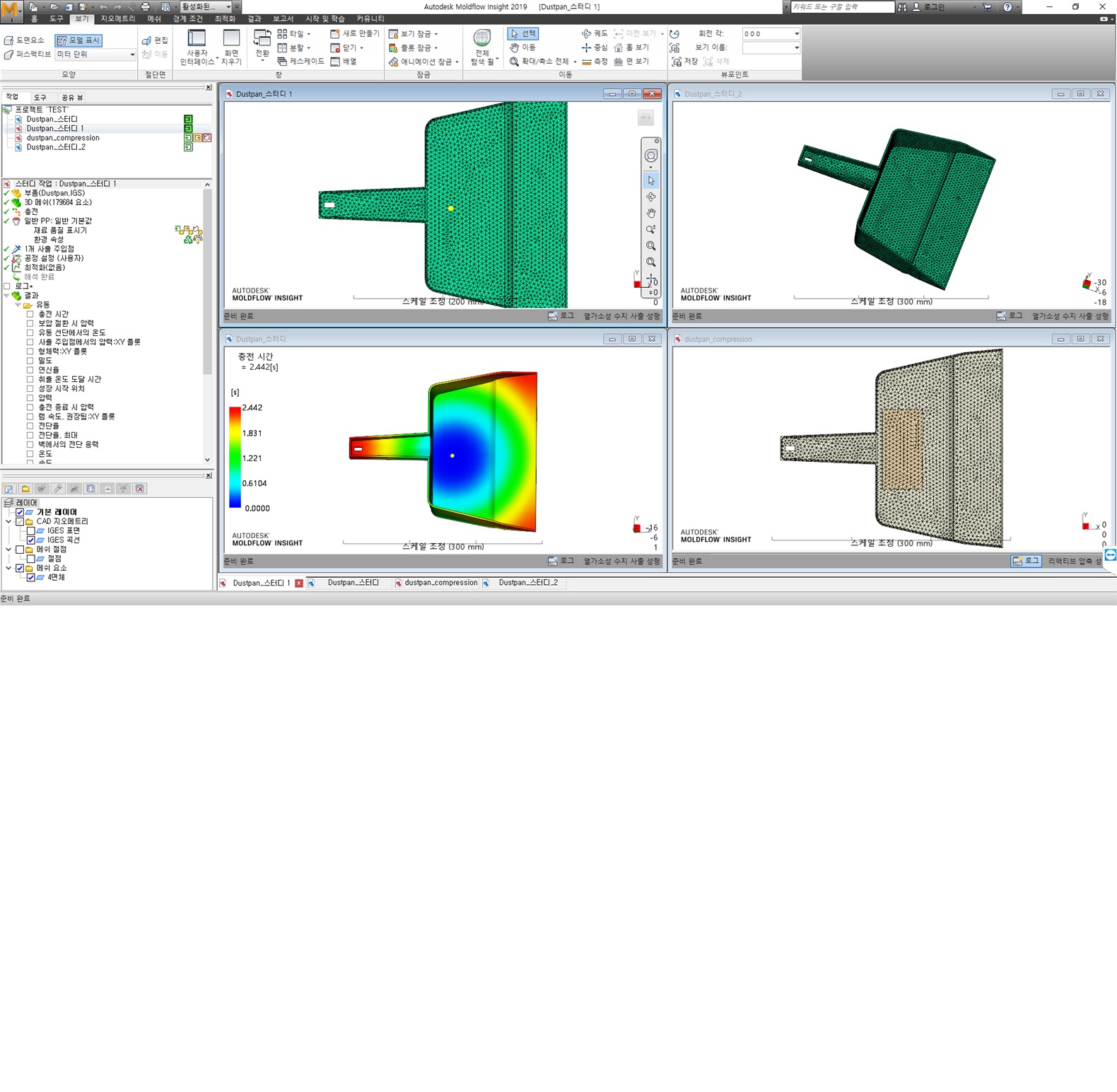Collapse the 결과 results tree node
Screen dimensions: 1117x1092
coord(7,296)
